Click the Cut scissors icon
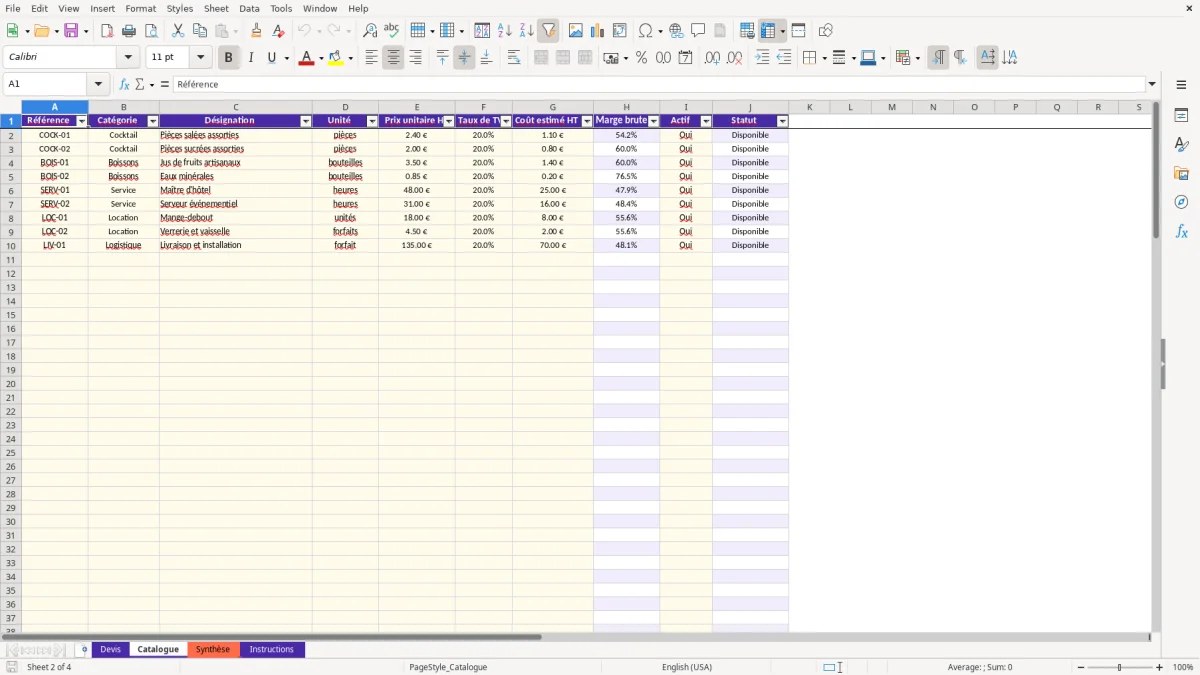1200x675 pixels. tap(178, 31)
